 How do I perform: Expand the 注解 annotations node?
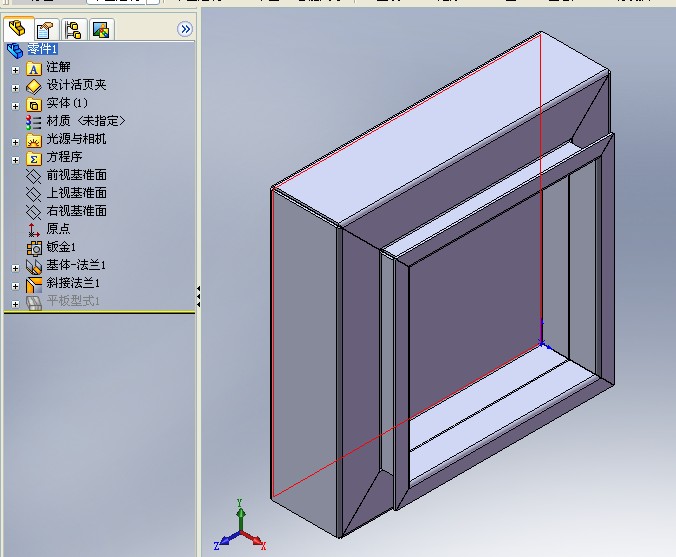point(16,70)
